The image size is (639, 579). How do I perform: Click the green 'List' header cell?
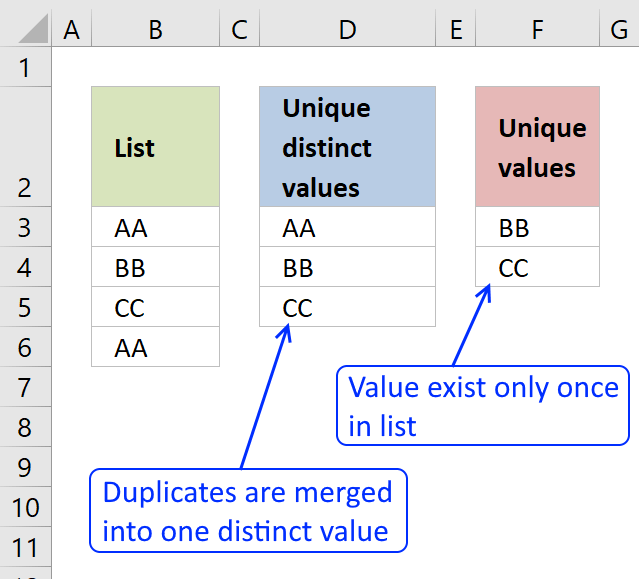155,147
